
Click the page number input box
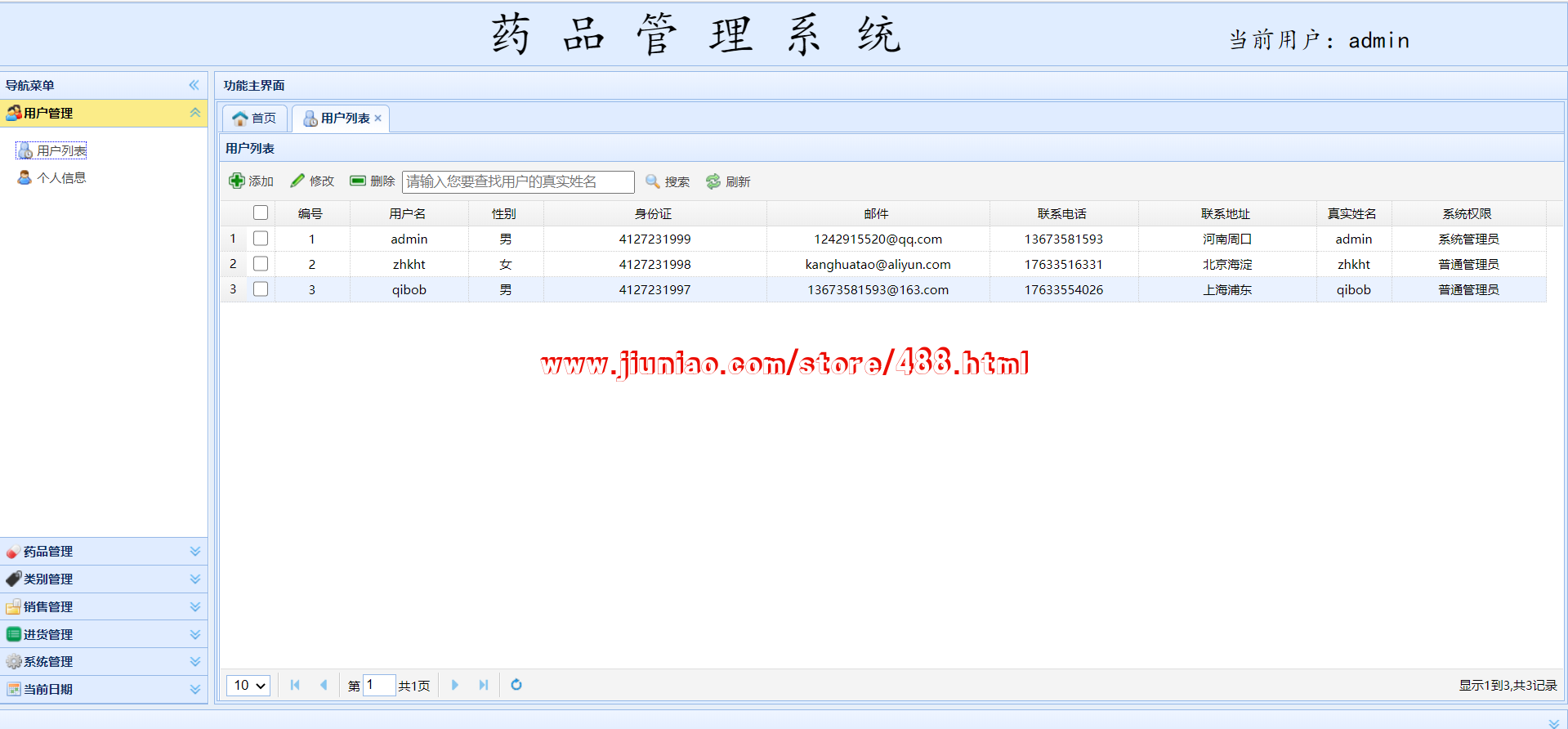click(379, 685)
